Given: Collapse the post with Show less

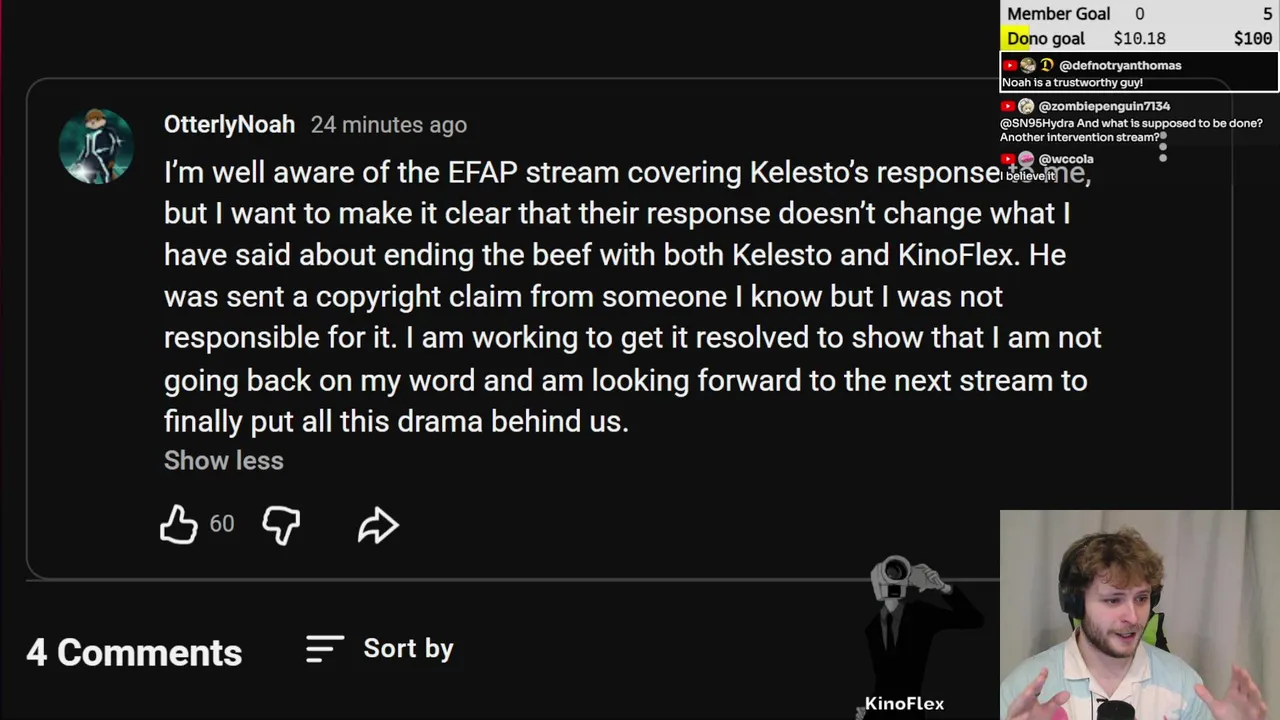Looking at the screenshot, I should pos(223,461).
